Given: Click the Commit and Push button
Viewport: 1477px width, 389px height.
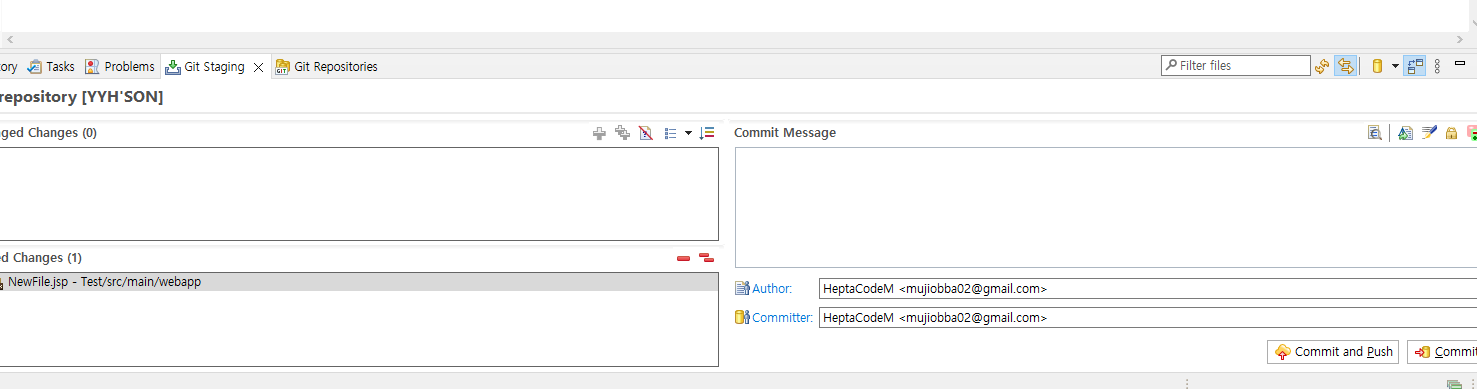Looking at the screenshot, I should (x=1333, y=352).
